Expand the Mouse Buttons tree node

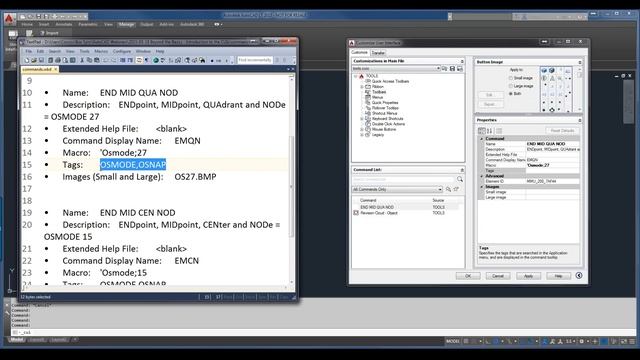362,129
